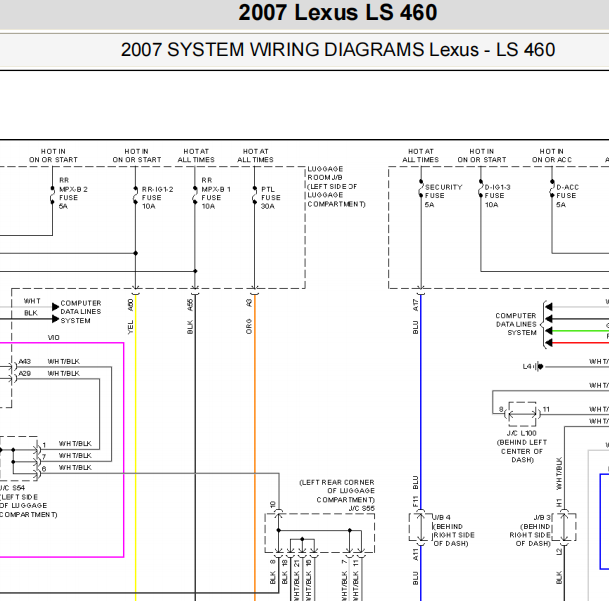The image size is (609, 601).
Task: Select the "2007 SYSTEM WIRING DIAGRAMS Lexus - LS 460" heading
Action: click(x=338, y=50)
